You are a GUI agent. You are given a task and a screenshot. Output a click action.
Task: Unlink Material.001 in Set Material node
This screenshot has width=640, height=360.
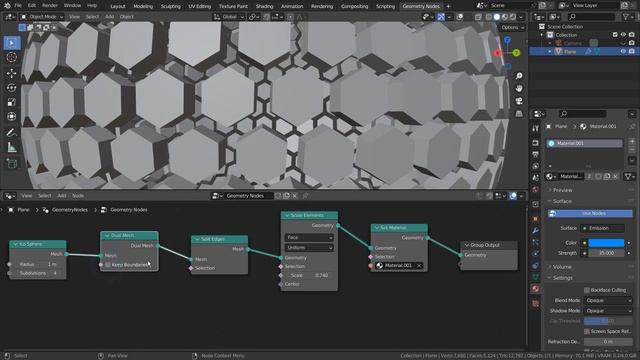[419, 266]
